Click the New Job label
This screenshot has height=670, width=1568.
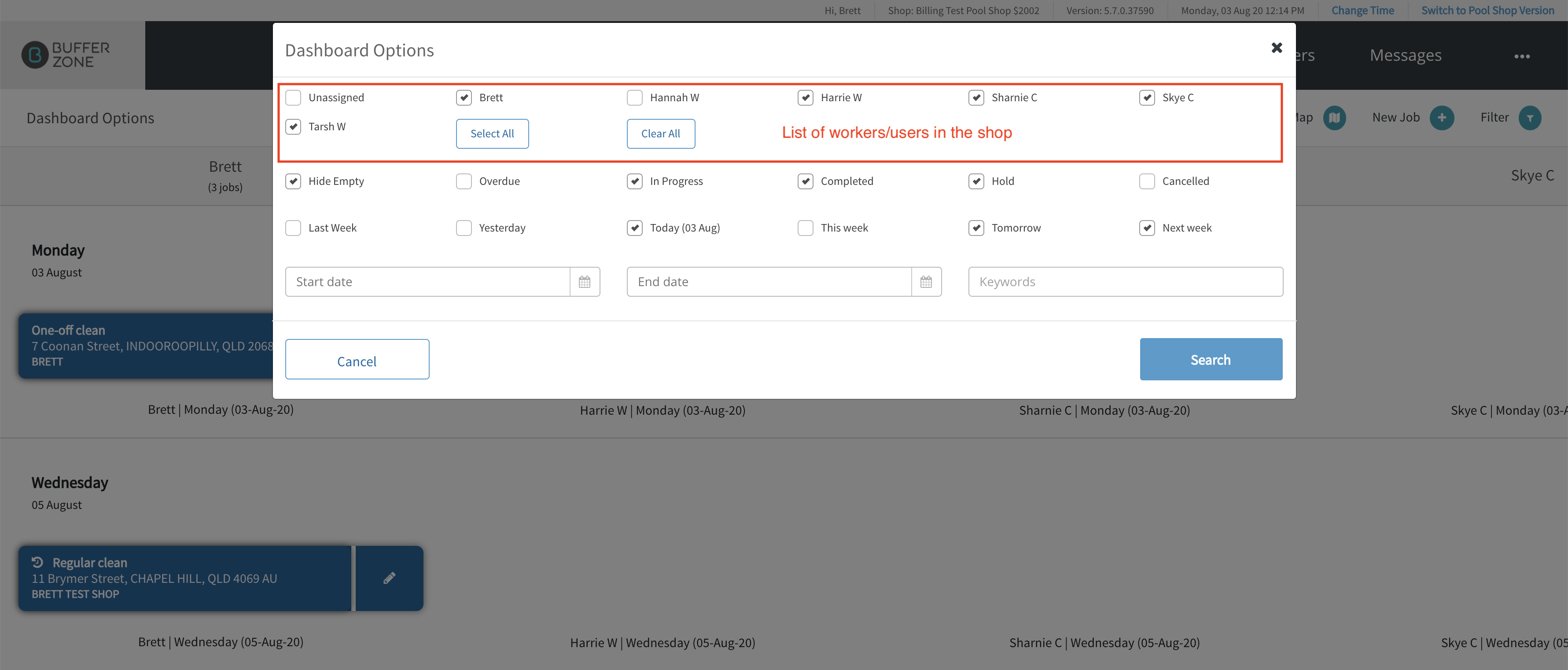(x=1396, y=118)
